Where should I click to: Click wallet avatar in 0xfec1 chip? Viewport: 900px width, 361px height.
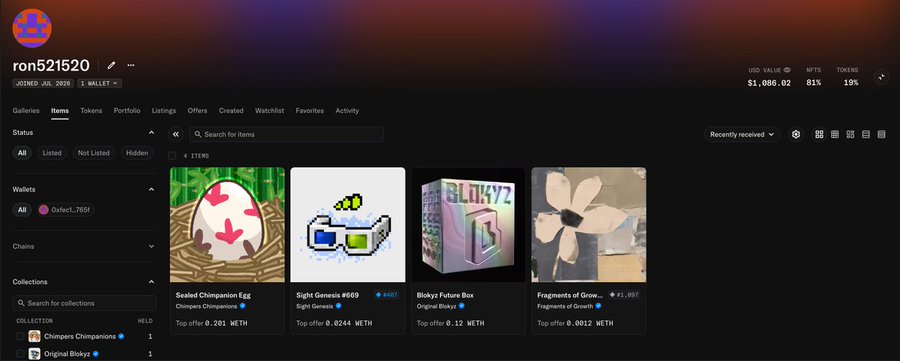pos(44,210)
